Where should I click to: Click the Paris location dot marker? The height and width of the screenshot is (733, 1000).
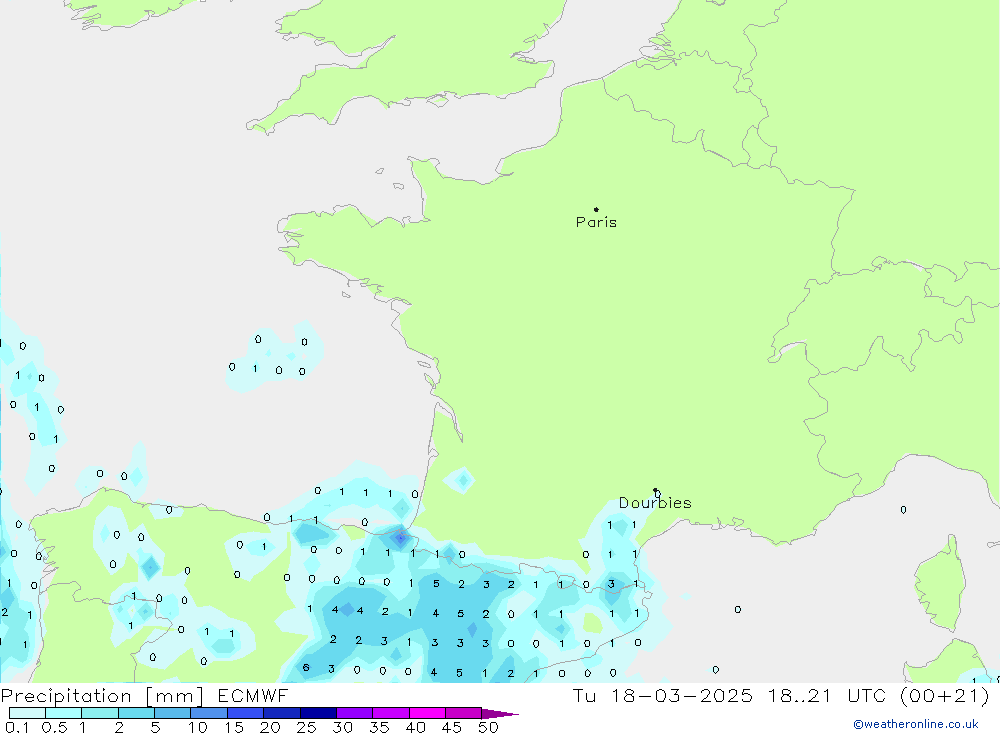[x=596, y=209]
